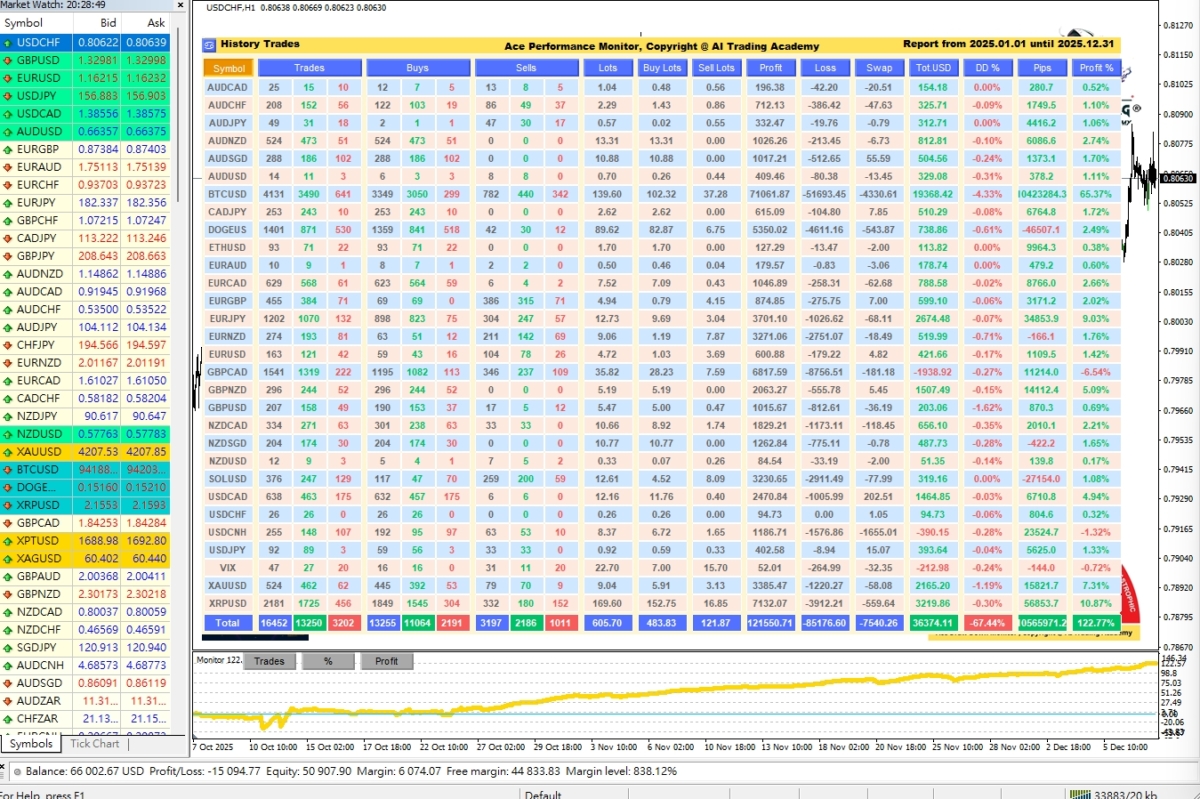The image size is (1200, 799).
Task: Click the orange Symbol header in History Trades
Action: point(228,68)
